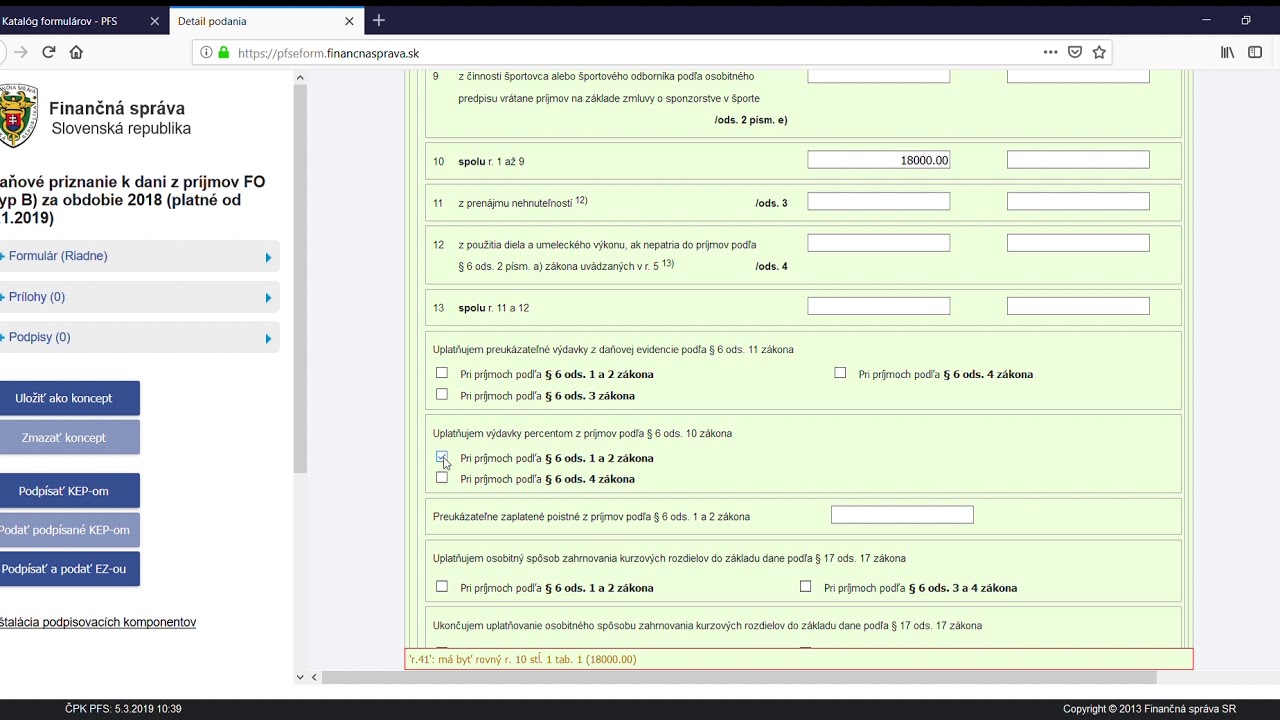
Task: Click the Finančná správa coat of arms logo
Action: (18, 116)
